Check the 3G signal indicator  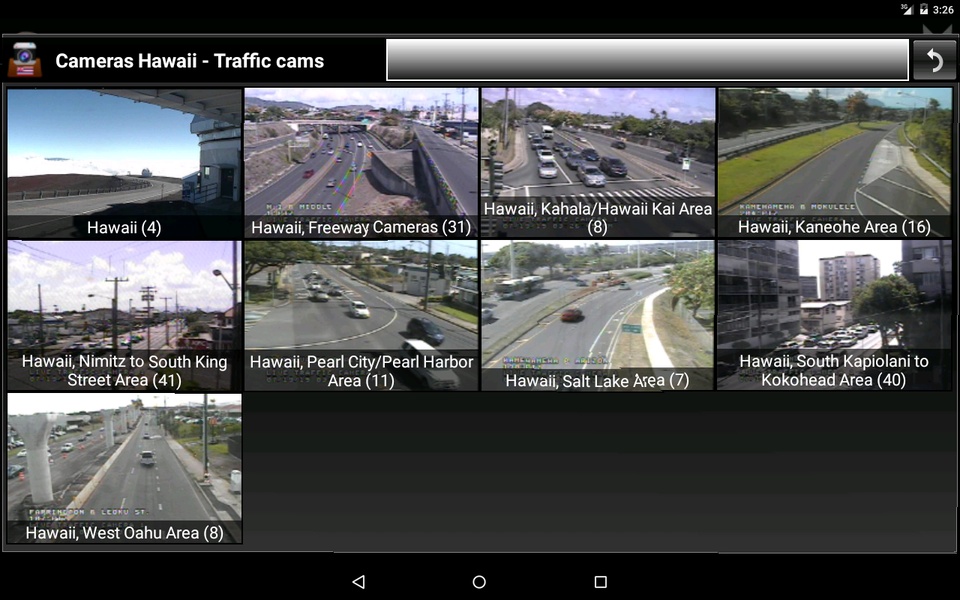907,9
